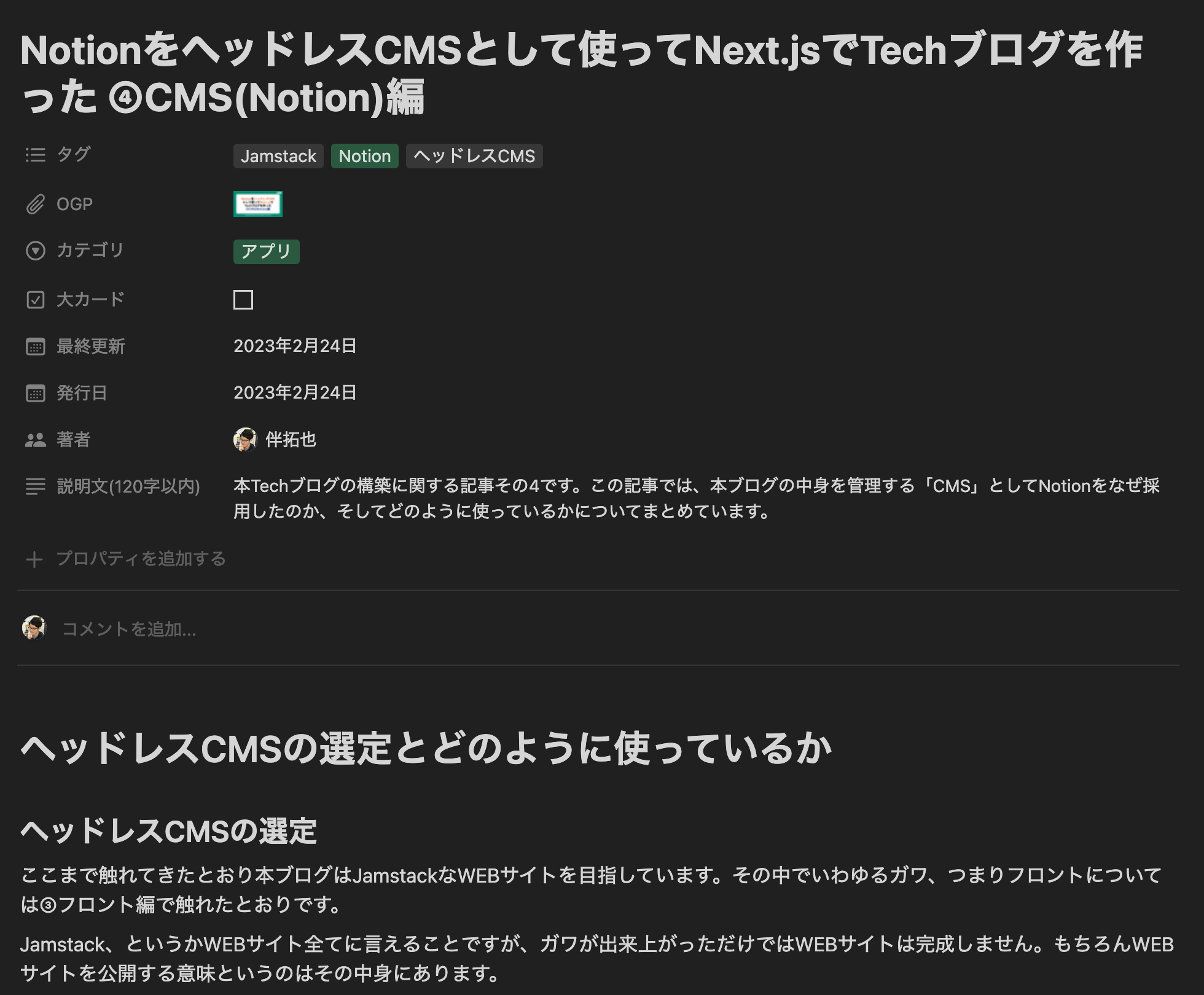Select the green Notion tag
This screenshot has width=1204, height=995.
[364, 156]
